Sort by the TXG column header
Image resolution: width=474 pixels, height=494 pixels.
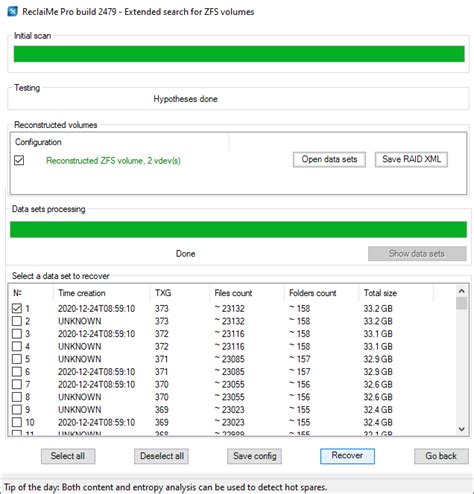click(180, 293)
